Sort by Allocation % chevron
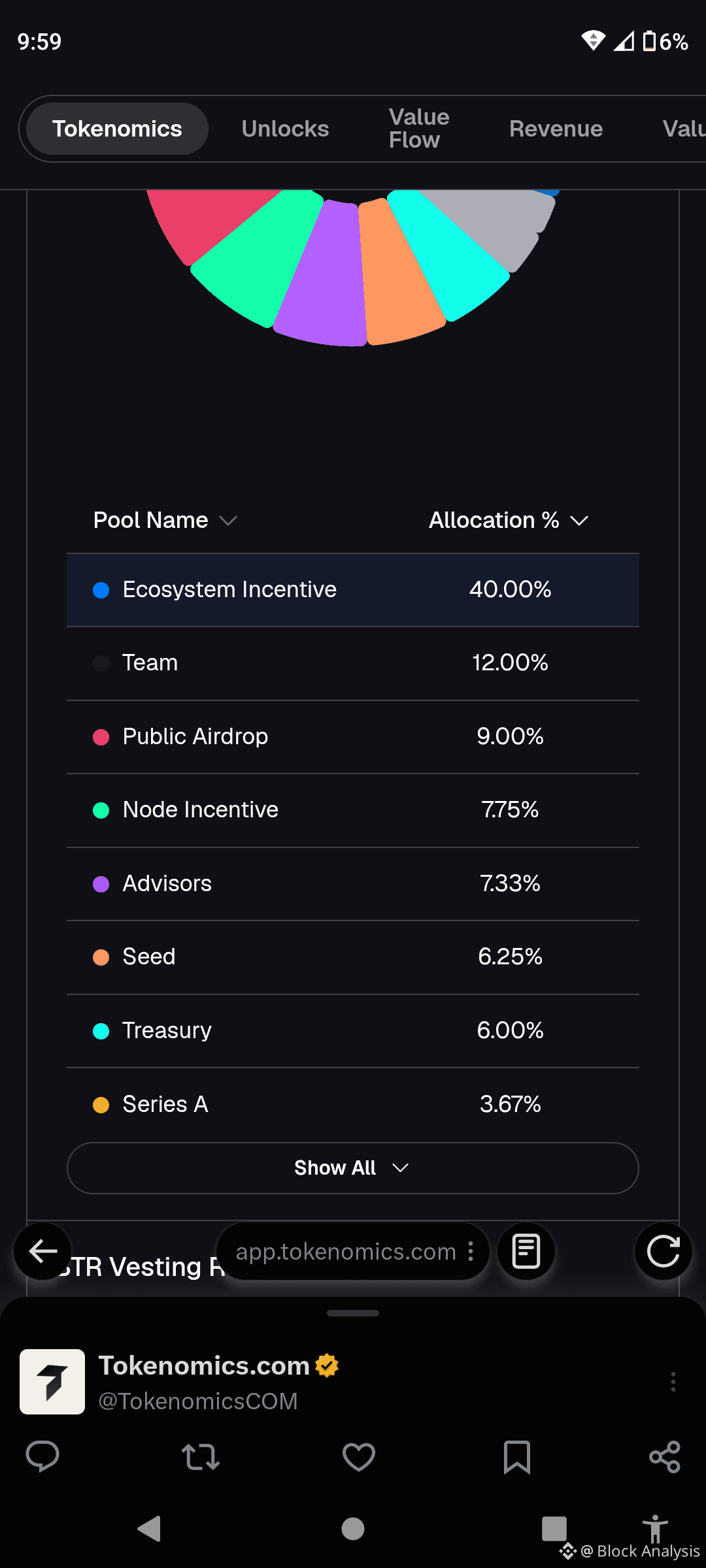 tap(579, 521)
